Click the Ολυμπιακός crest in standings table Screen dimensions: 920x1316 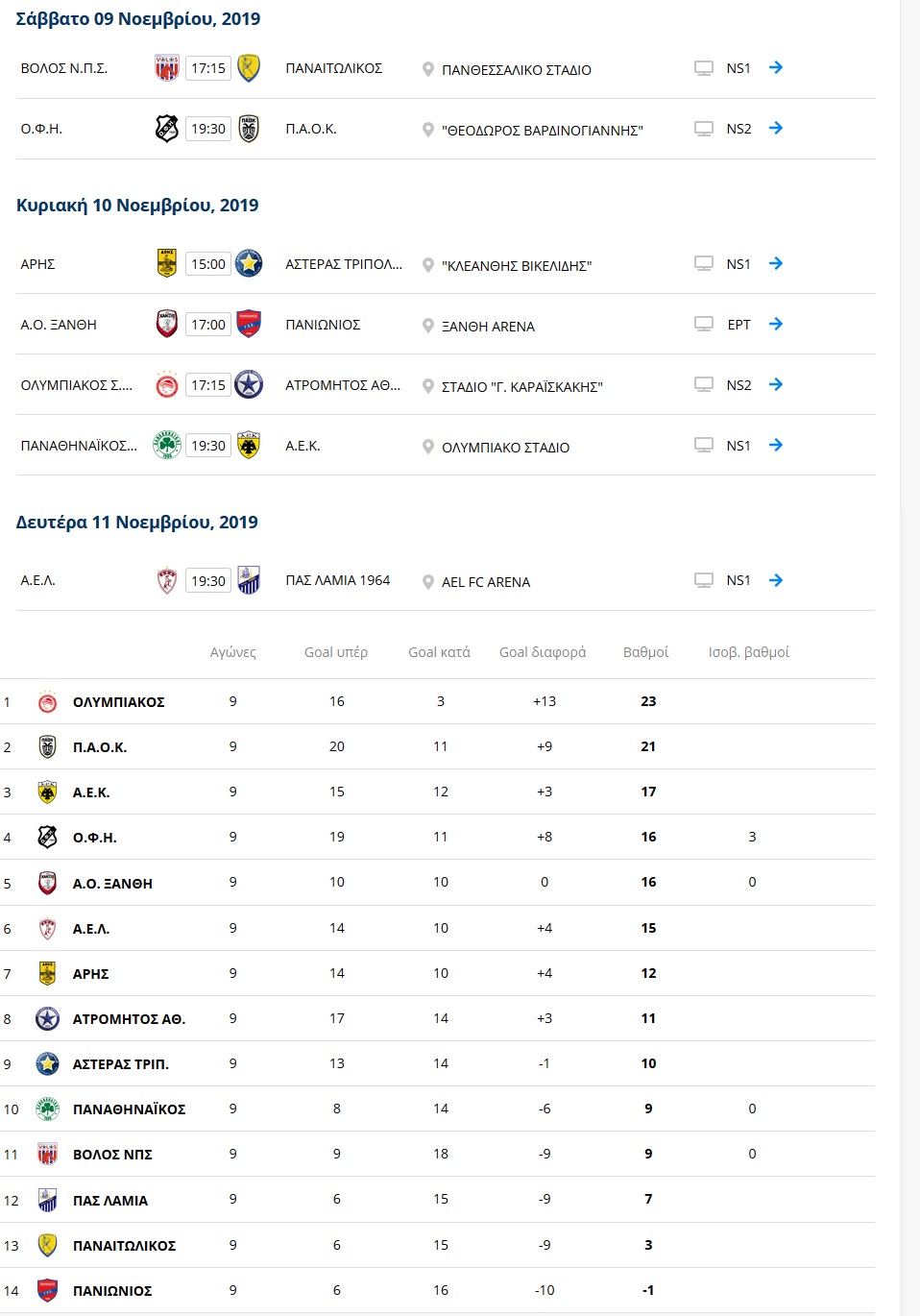47,702
